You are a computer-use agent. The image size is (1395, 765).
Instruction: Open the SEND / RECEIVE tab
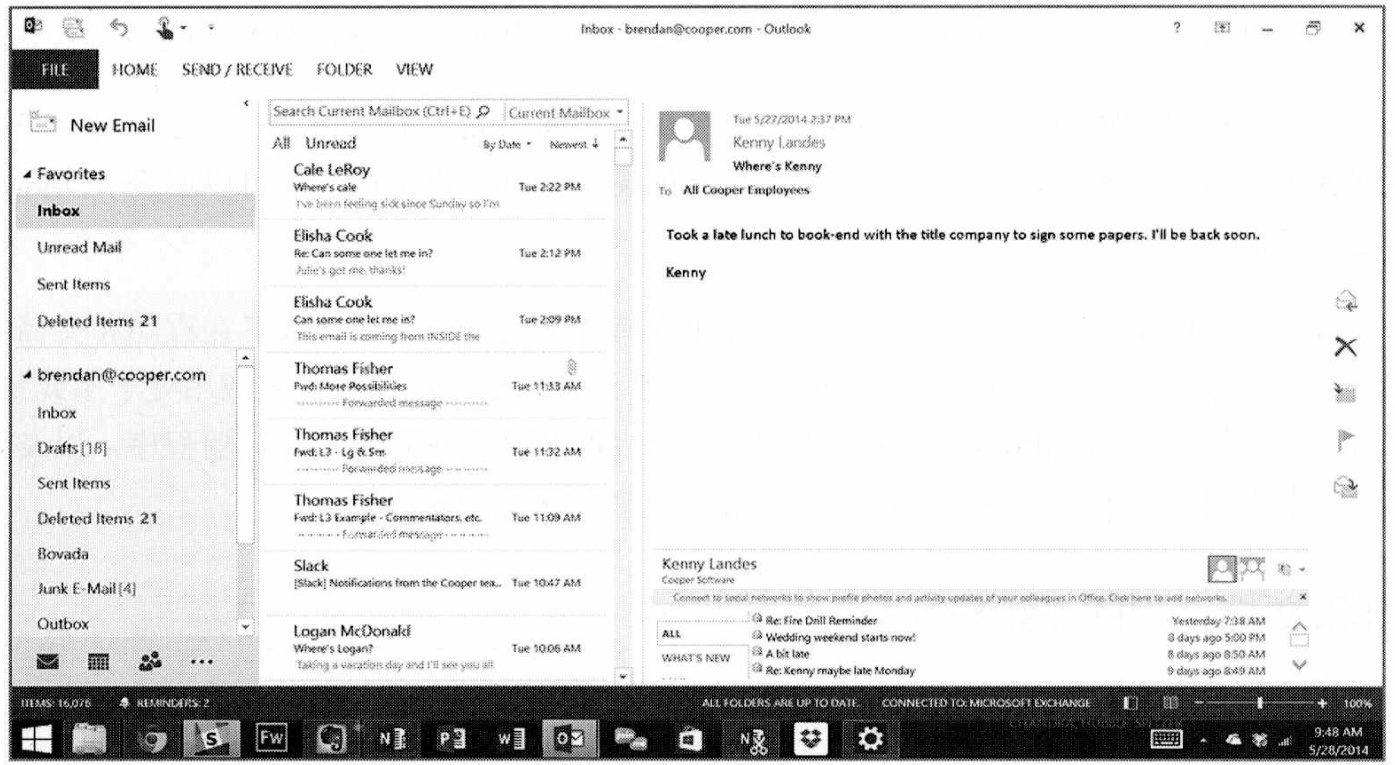pyautogui.click(x=237, y=70)
